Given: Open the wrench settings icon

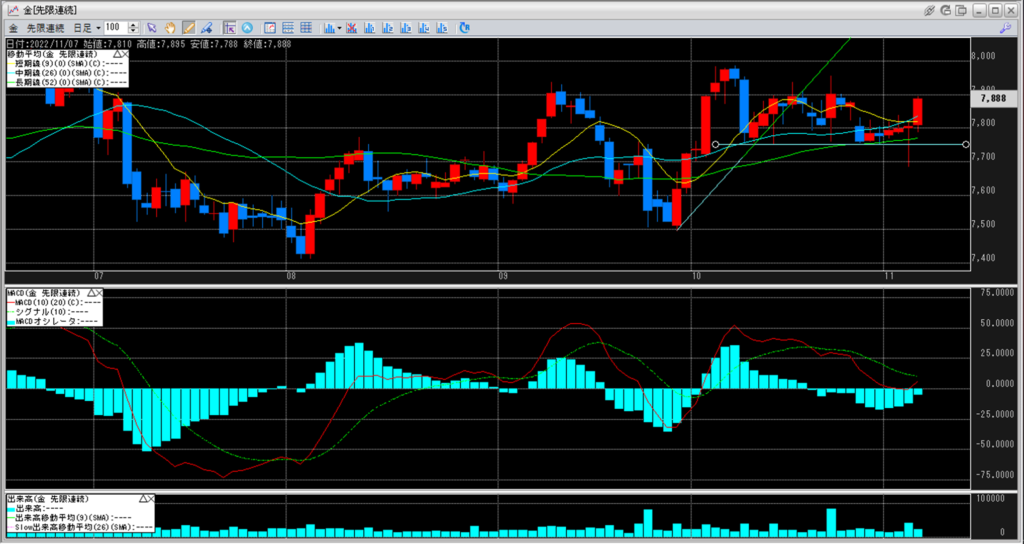Looking at the screenshot, I should (x=1006, y=27).
